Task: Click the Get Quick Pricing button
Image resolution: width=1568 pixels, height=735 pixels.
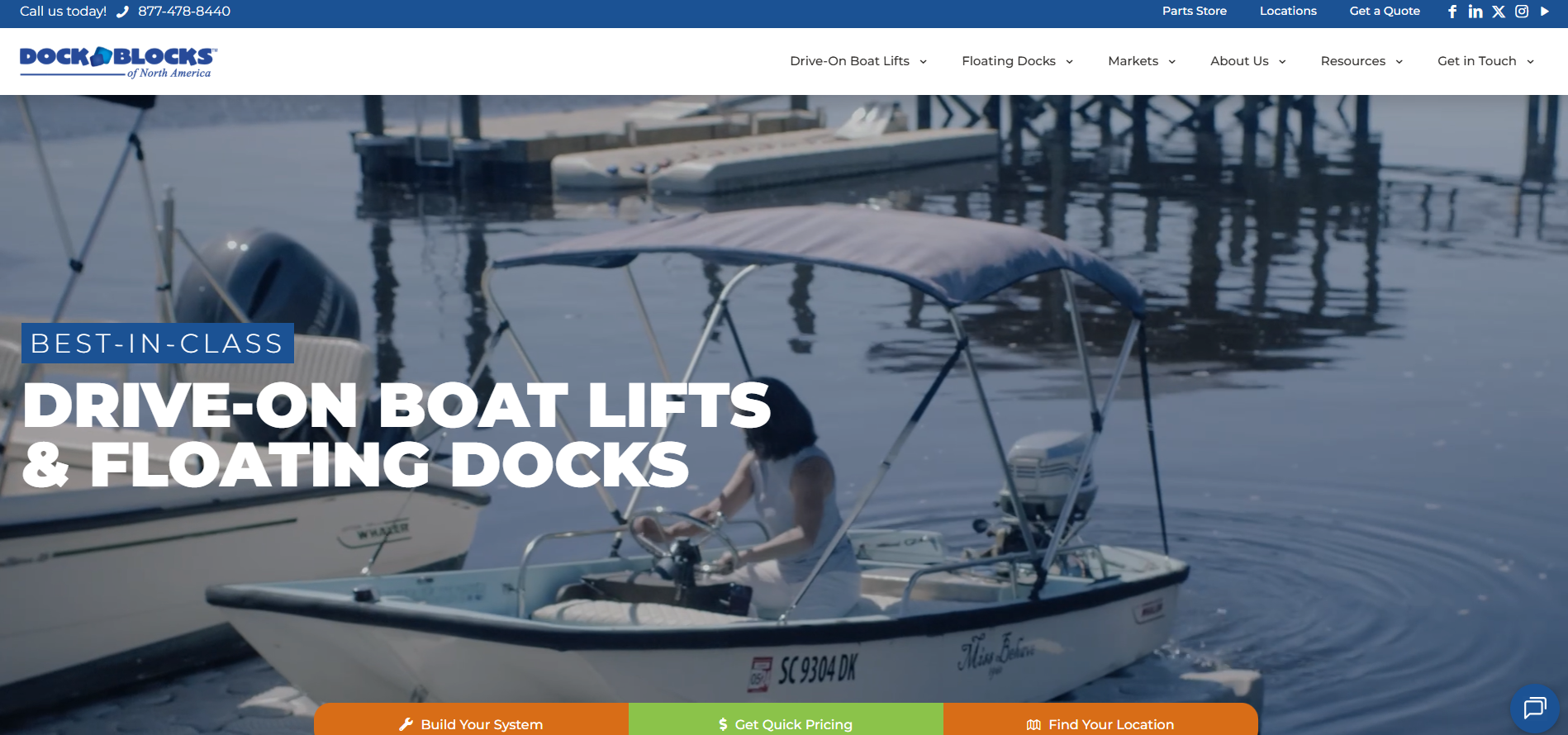Action: coord(786,719)
